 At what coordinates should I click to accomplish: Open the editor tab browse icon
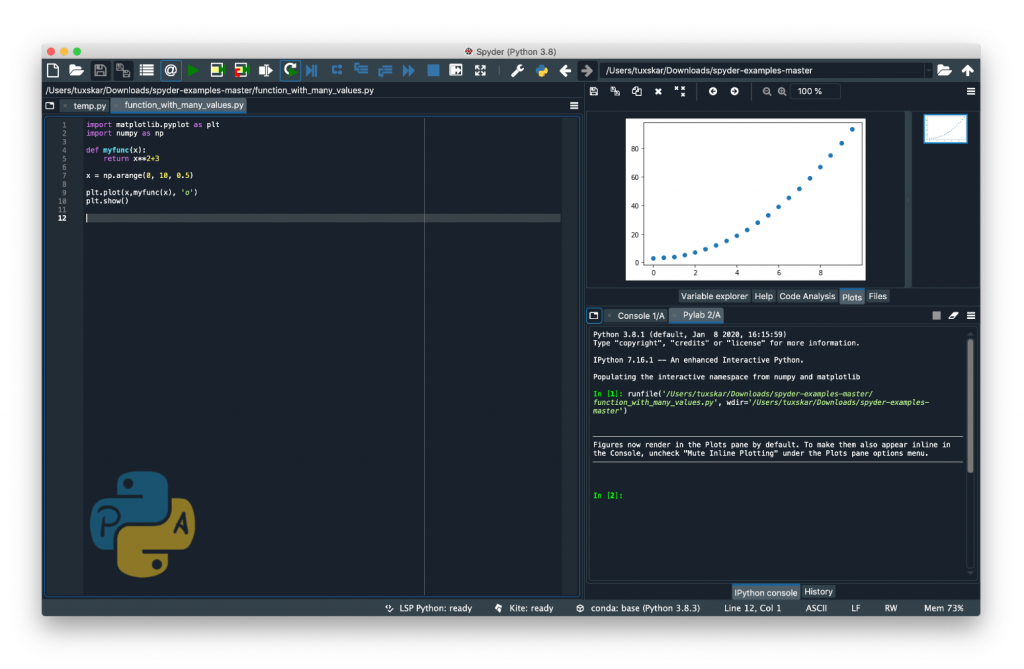pyautogui.click(x=50, y=105)
